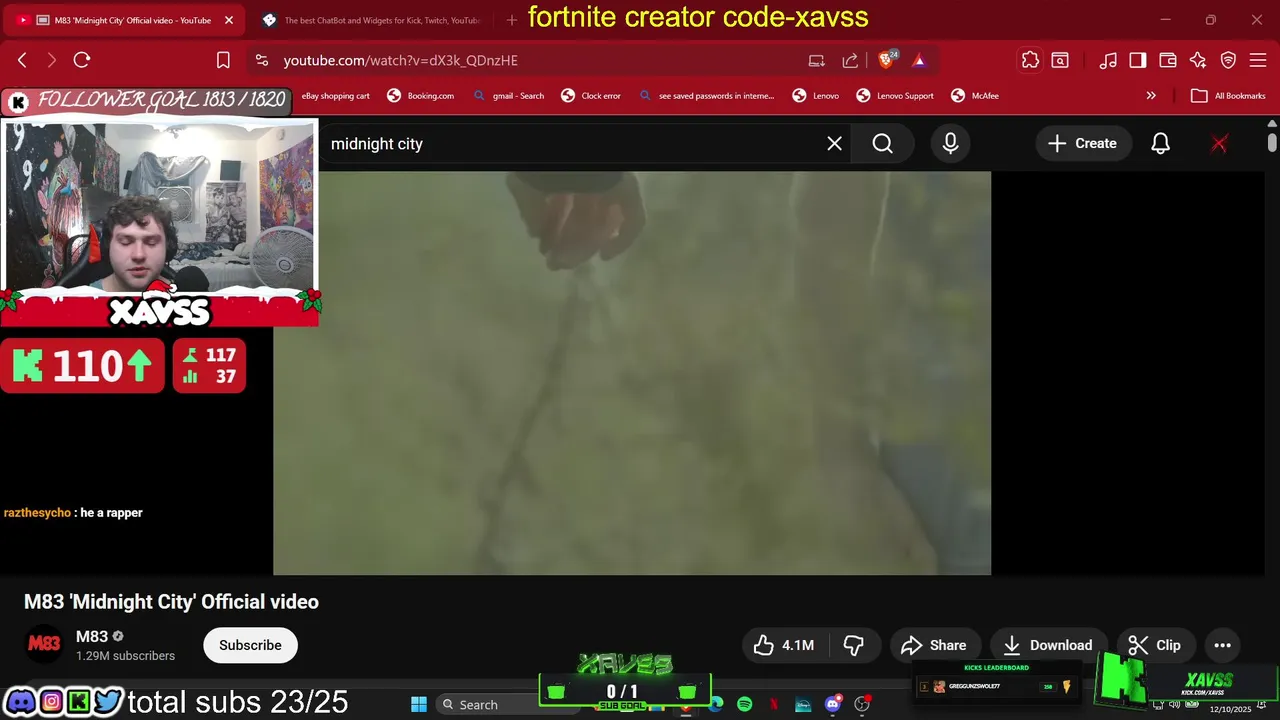Open Disney+ from the taskbar
This screenshot has width=1280, height=720.
(802, 704)
